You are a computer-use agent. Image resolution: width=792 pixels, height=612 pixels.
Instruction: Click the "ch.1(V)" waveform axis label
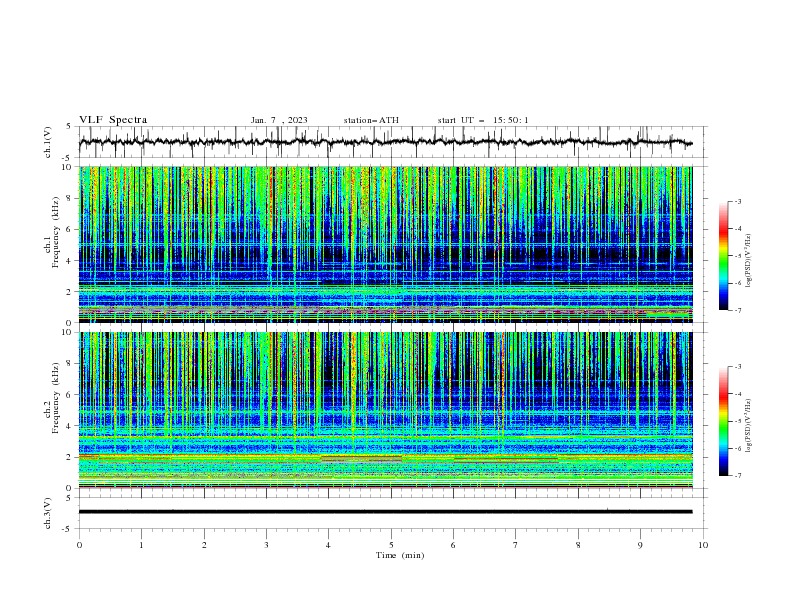point(48,142)
